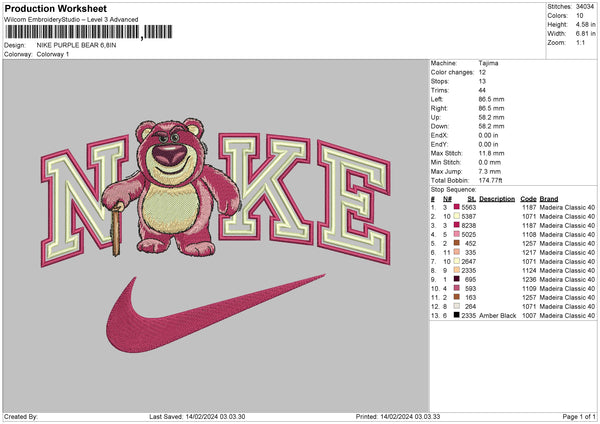Click code 1007 in stop row 13
This screenshot has height=424, width=600.
click(x=529, y=315)
